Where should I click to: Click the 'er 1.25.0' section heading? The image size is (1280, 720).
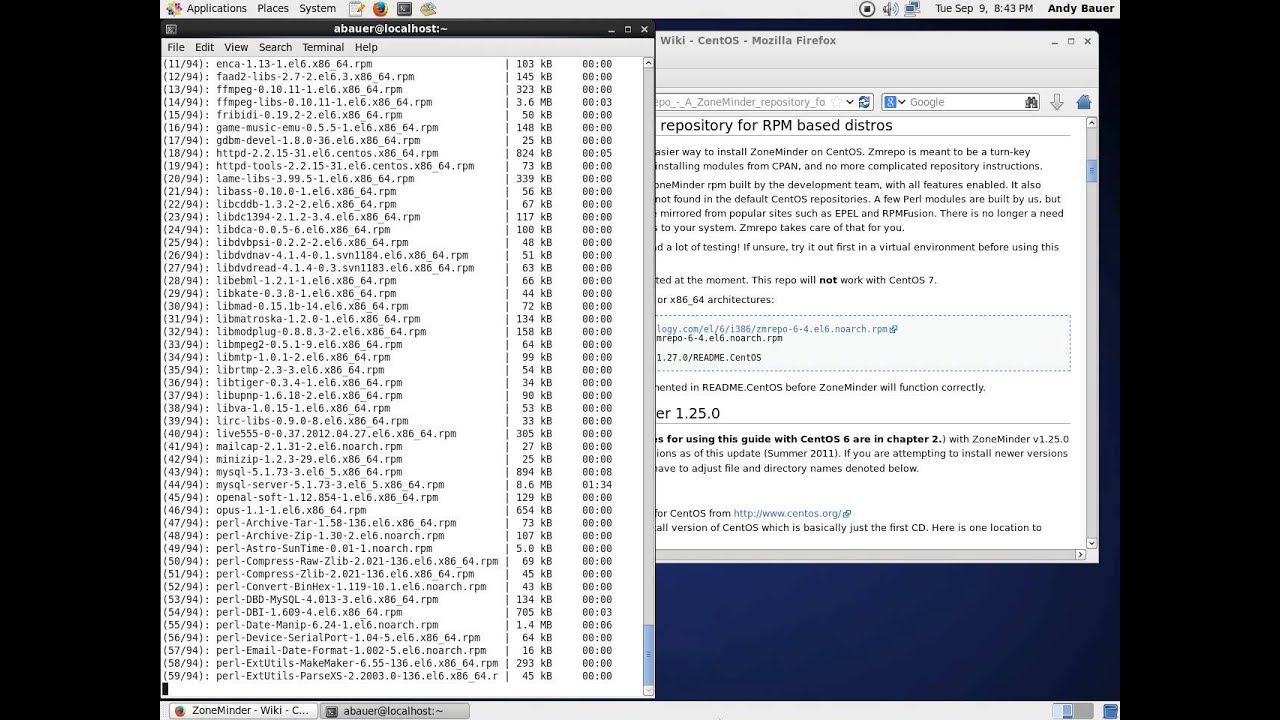point(688,413)
